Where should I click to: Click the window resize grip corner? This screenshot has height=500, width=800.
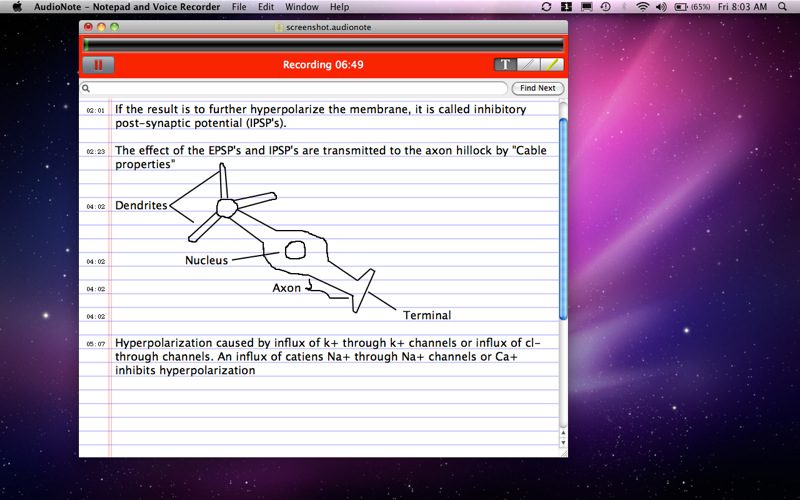point(563,453)
